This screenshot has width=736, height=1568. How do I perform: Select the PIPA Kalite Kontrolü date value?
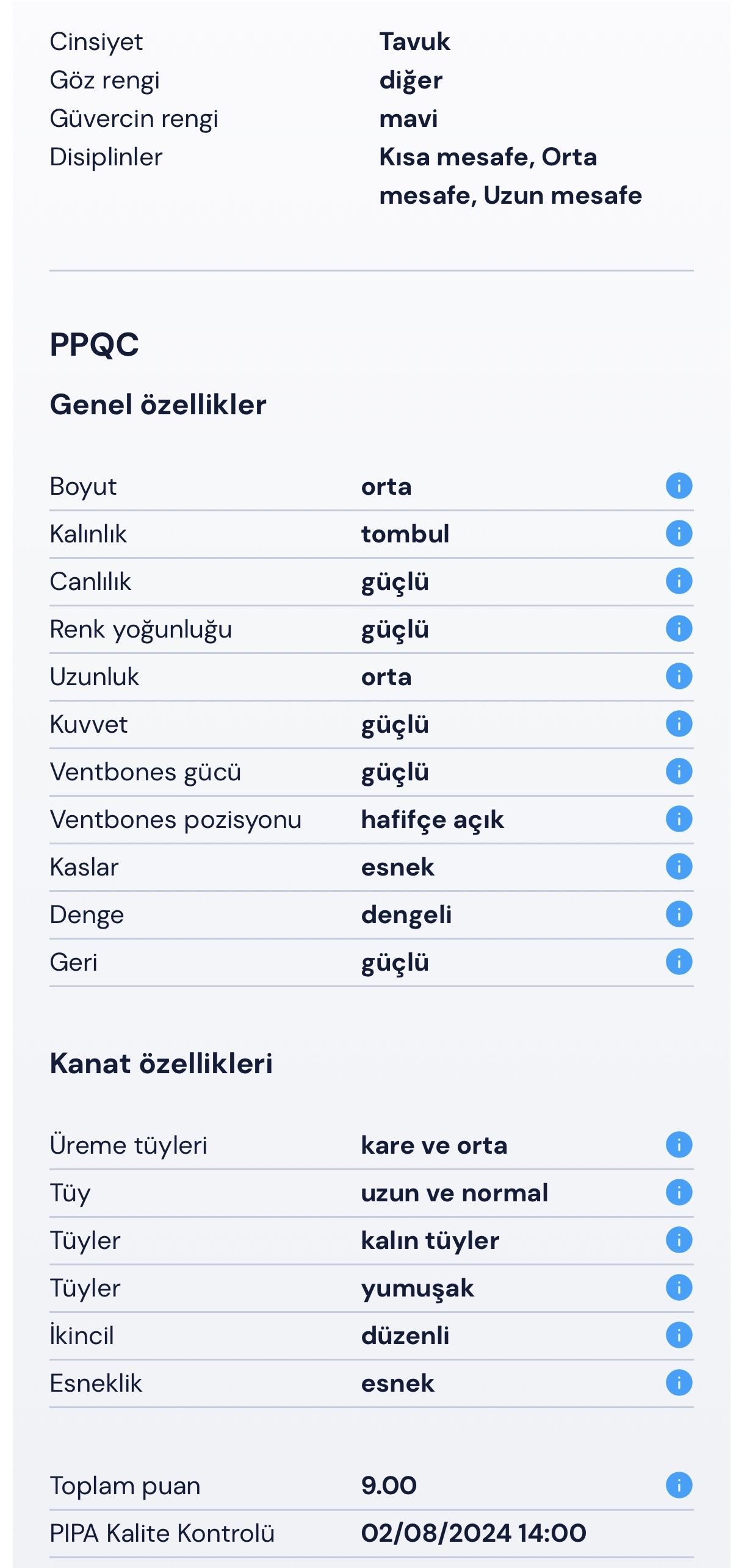(x=473, y=1533)
